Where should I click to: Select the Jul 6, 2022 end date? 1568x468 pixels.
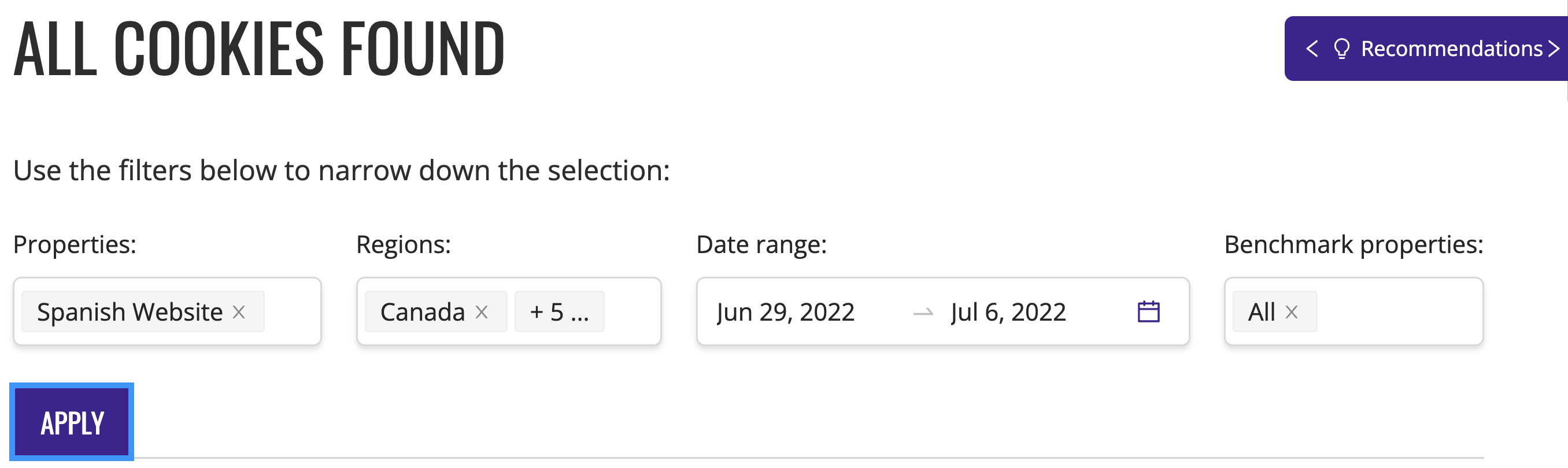pyautogui.click(x=1008, y=312)
